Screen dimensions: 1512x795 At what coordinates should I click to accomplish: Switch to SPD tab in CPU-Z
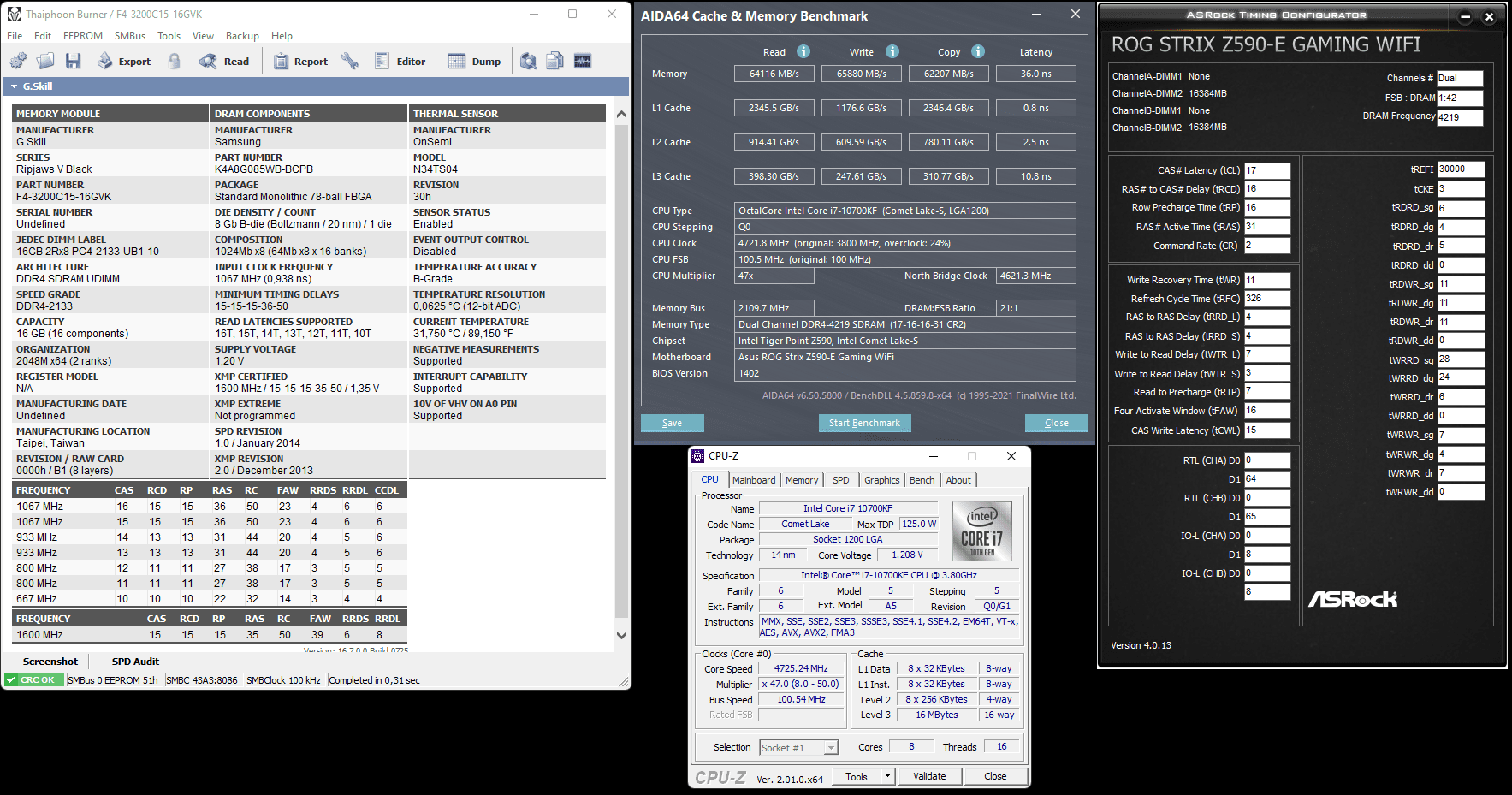(x=841, y=480)
